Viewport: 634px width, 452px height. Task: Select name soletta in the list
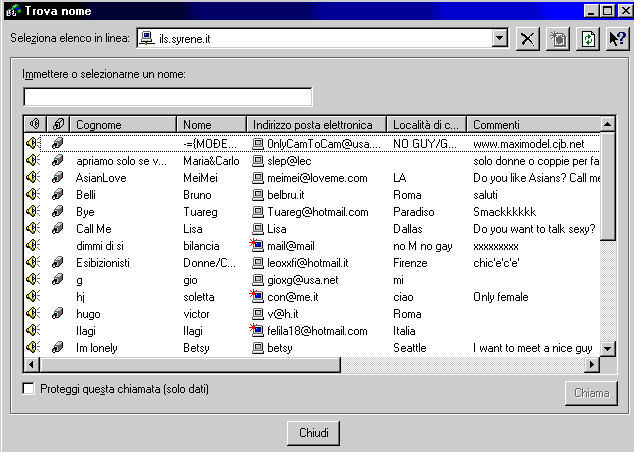(199, 297)
